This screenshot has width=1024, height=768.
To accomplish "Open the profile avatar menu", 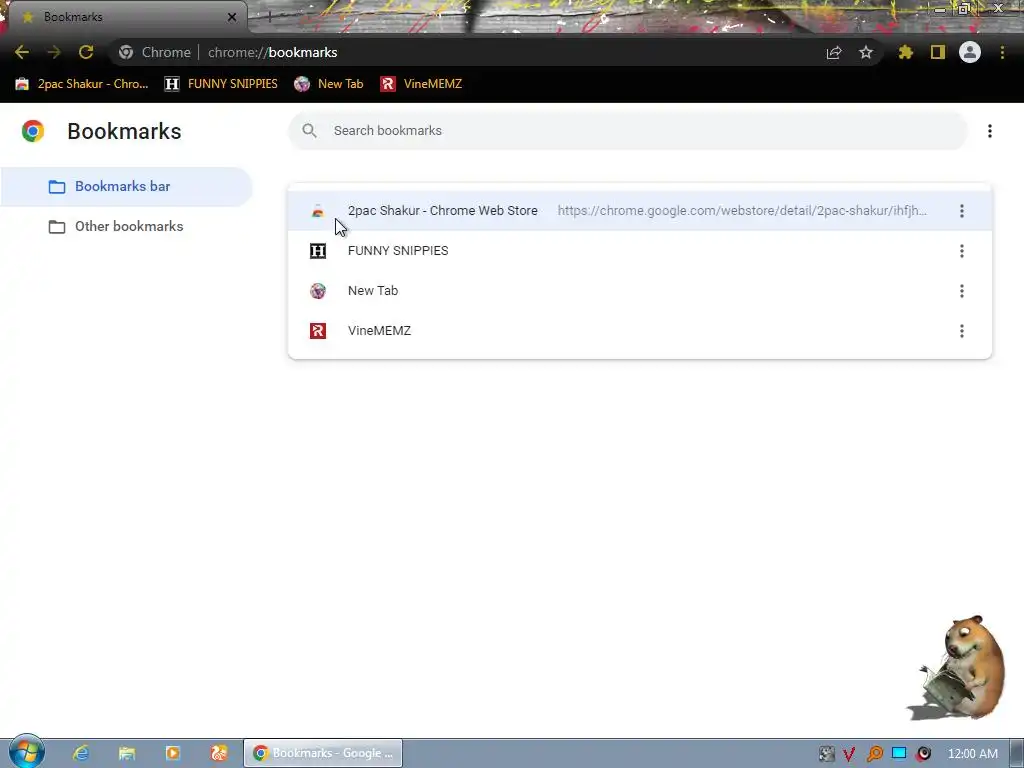I will (970, 52).
